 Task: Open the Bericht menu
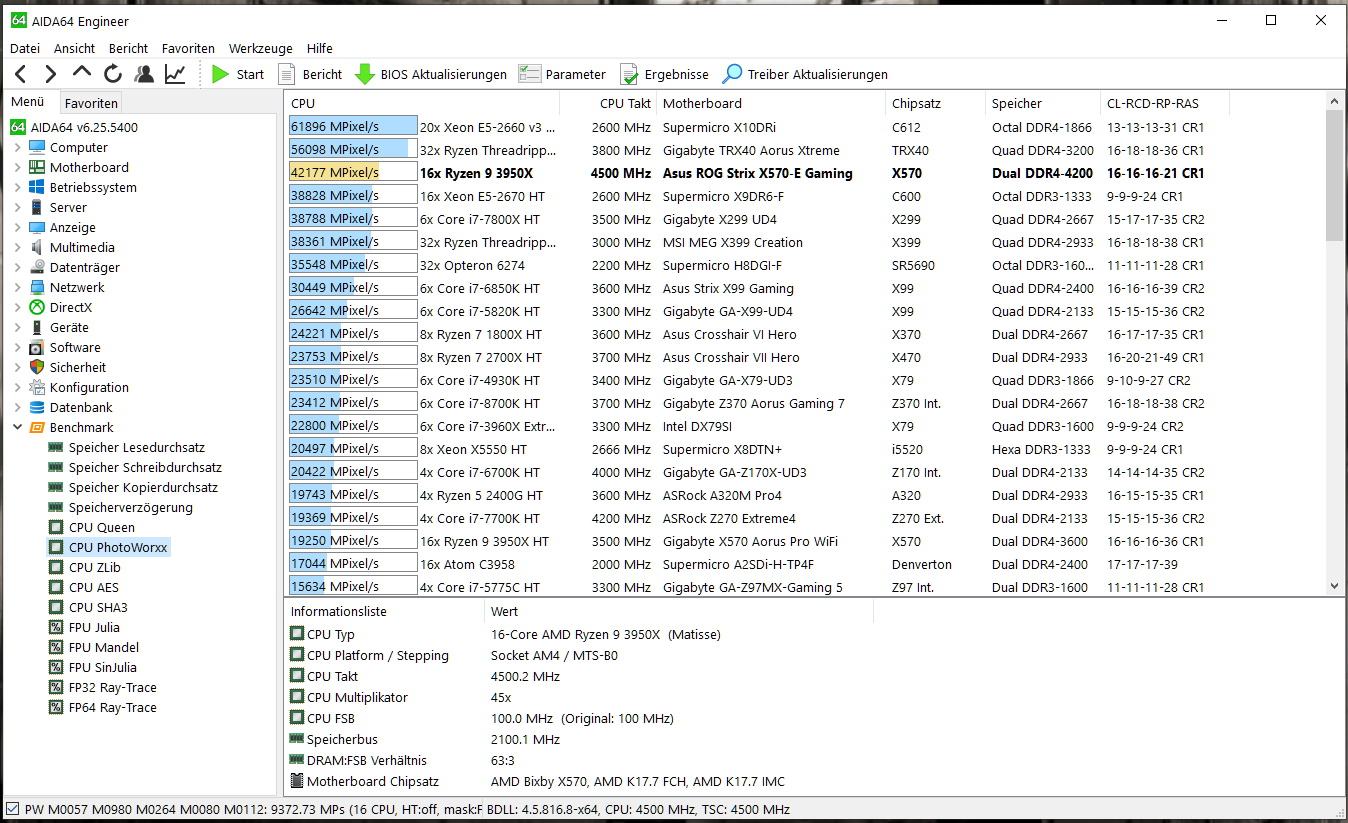[128, 48]
